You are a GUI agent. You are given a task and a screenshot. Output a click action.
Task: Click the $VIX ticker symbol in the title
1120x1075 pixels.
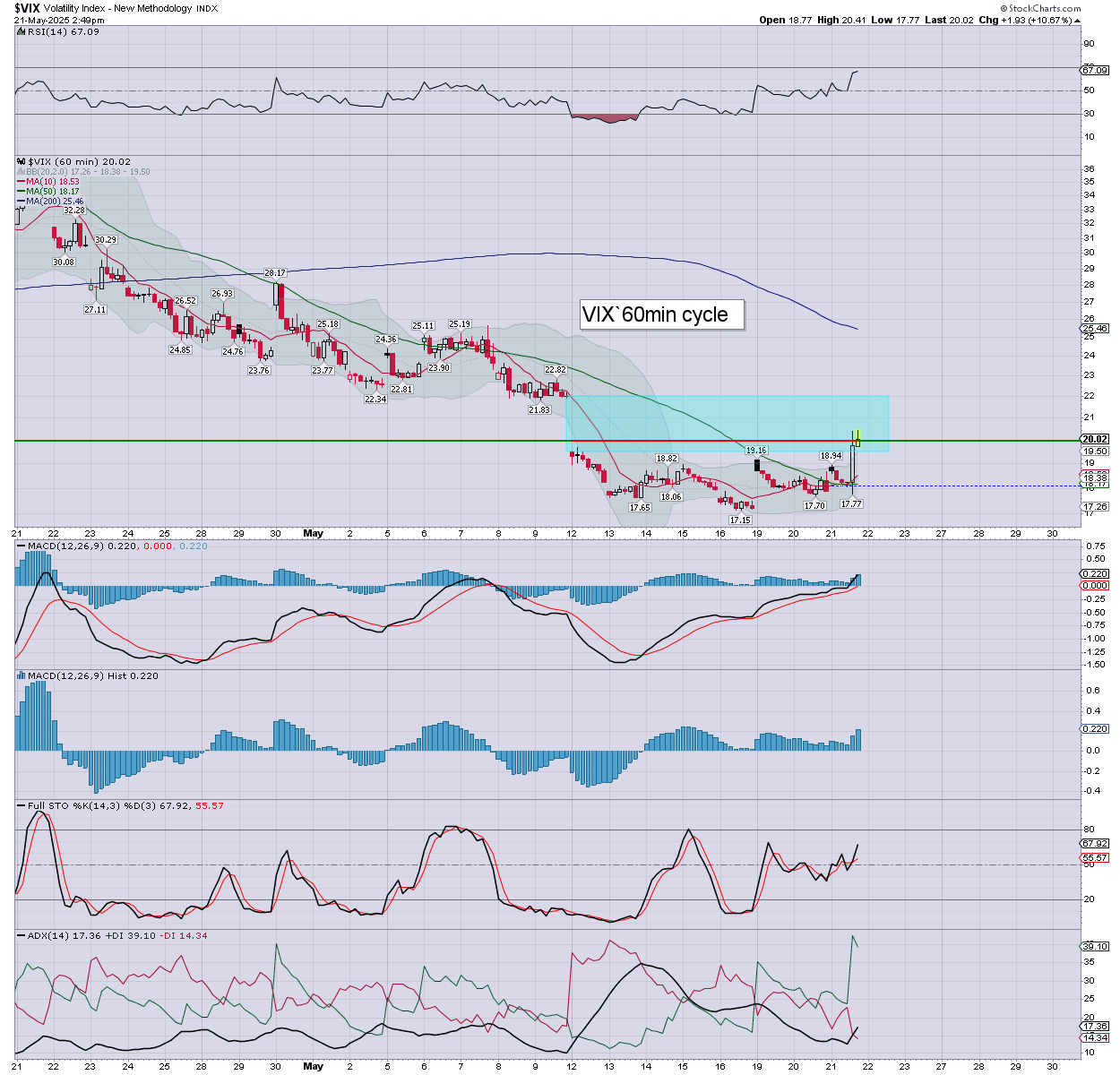[27, 8]
